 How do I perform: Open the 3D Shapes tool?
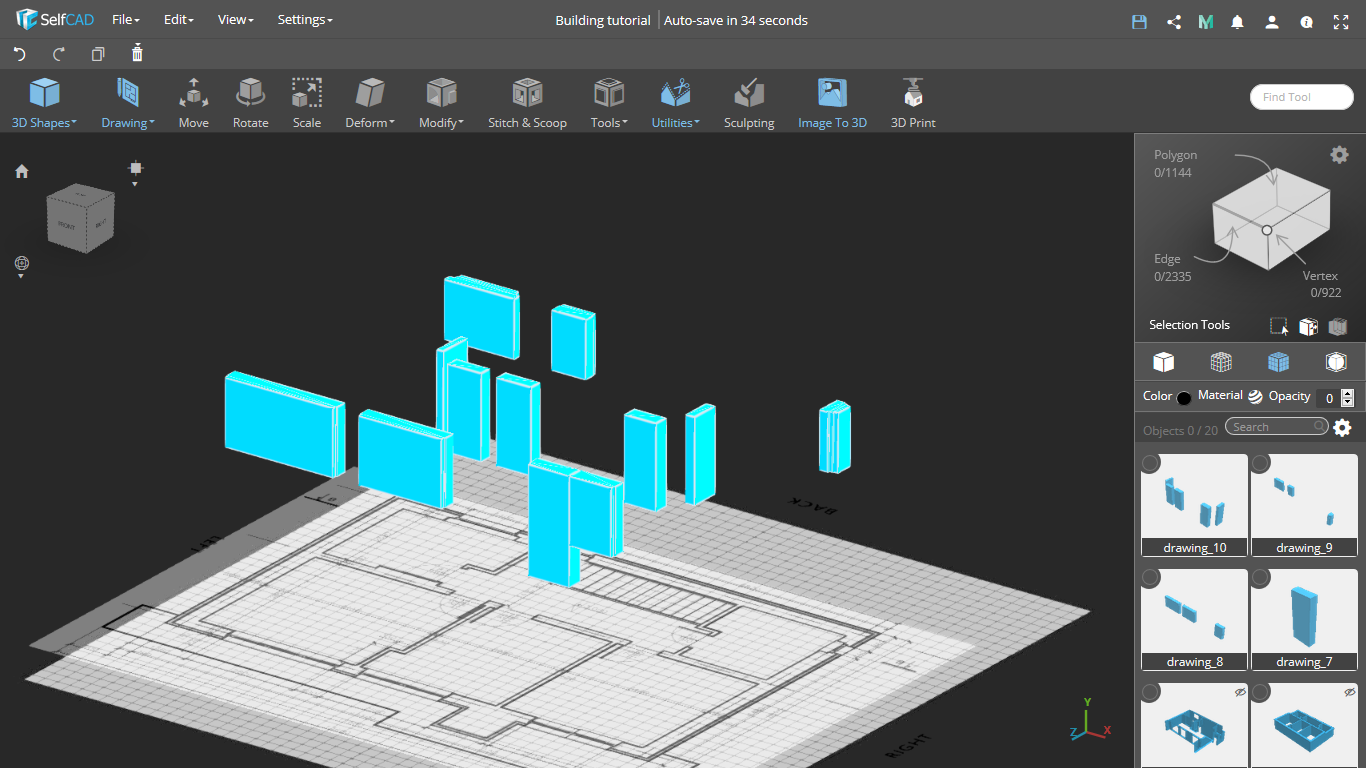[44, 104]
